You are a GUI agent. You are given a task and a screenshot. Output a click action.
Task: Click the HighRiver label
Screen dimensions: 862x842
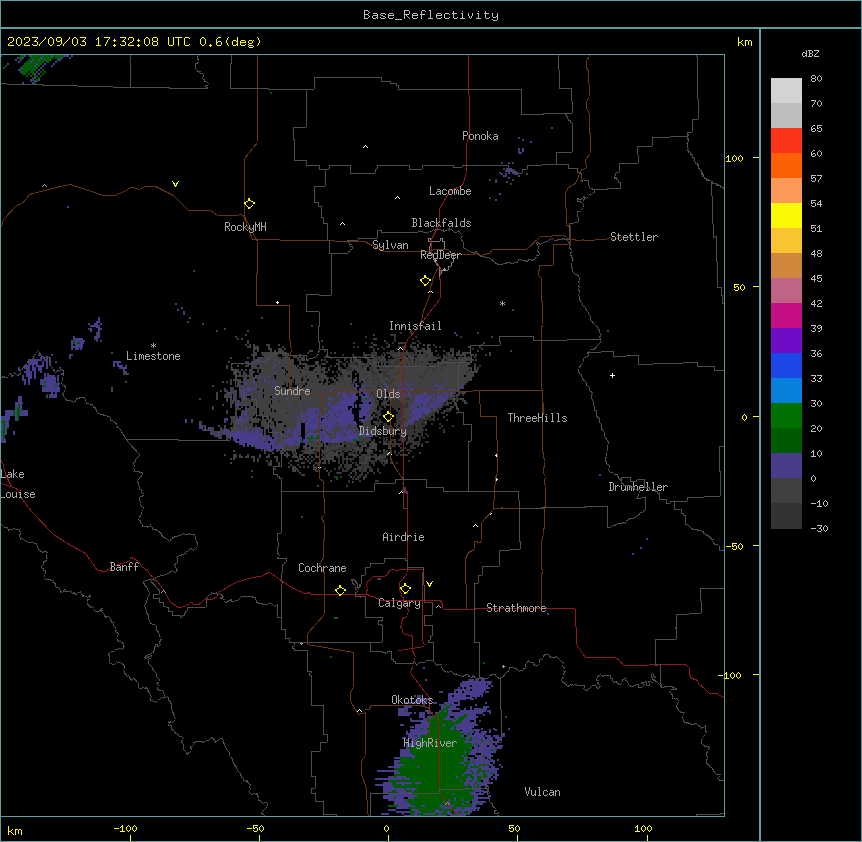430,743
